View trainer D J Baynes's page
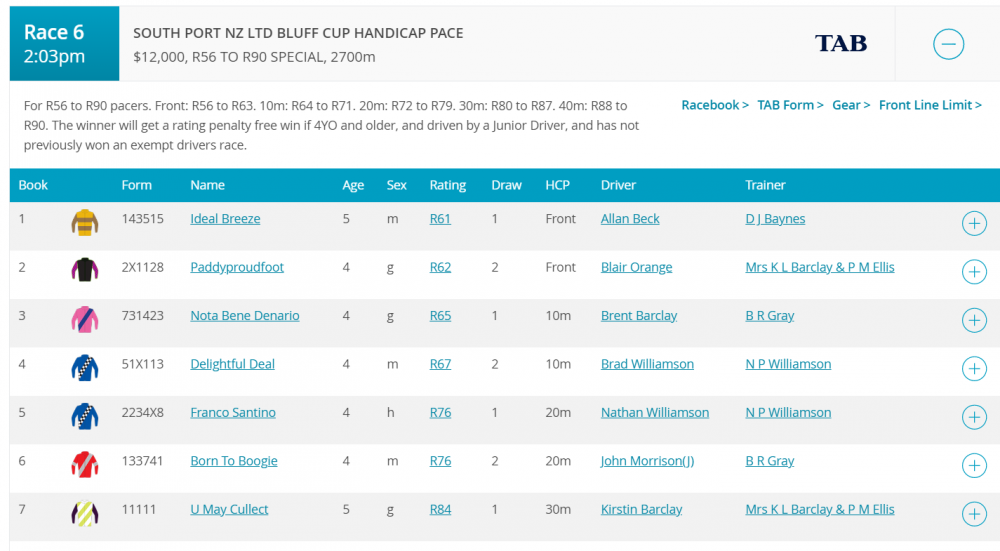Image resolution: width=1000 pixels, height=551 pixels. 775,219
